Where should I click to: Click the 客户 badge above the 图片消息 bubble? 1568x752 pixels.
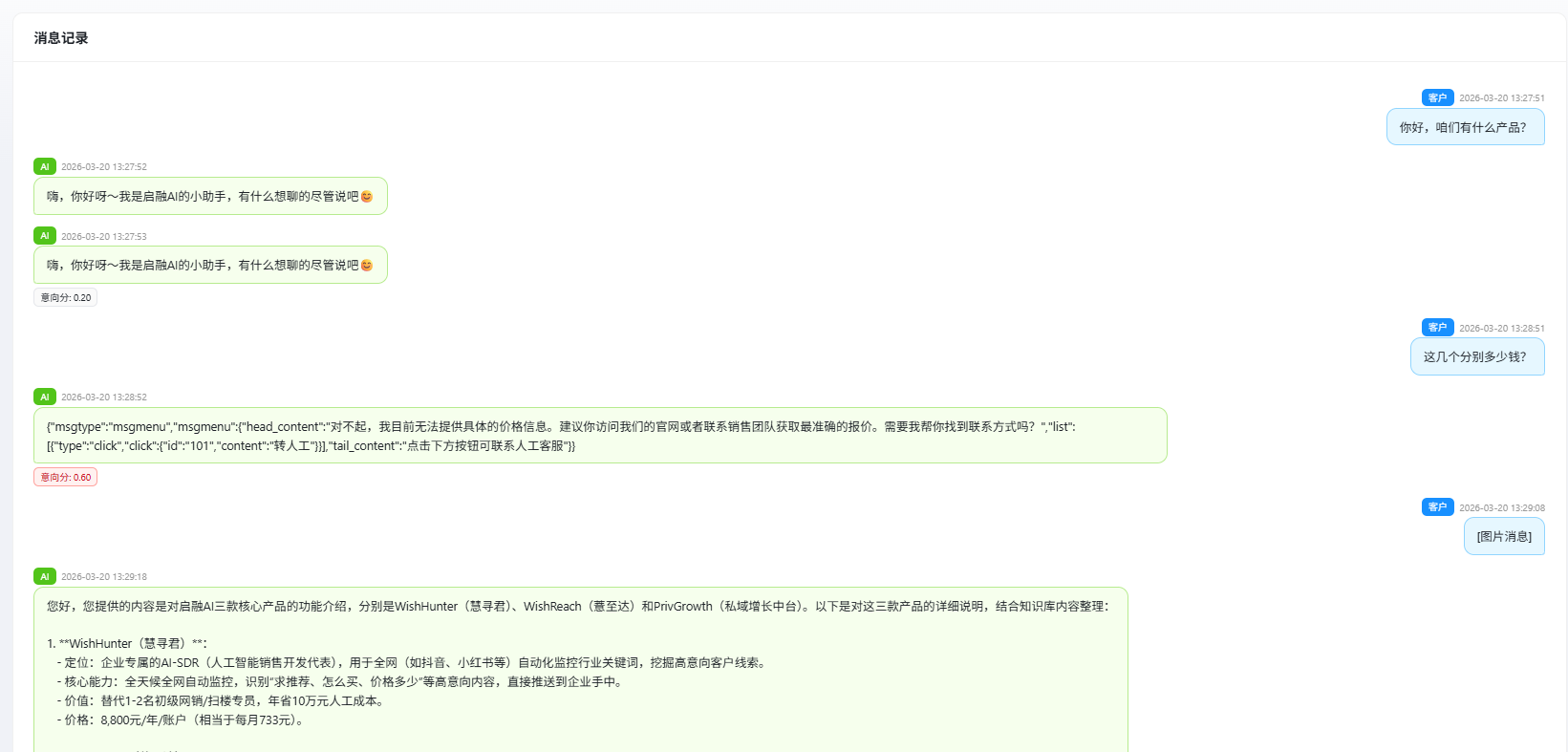[x=1437, y=507]
